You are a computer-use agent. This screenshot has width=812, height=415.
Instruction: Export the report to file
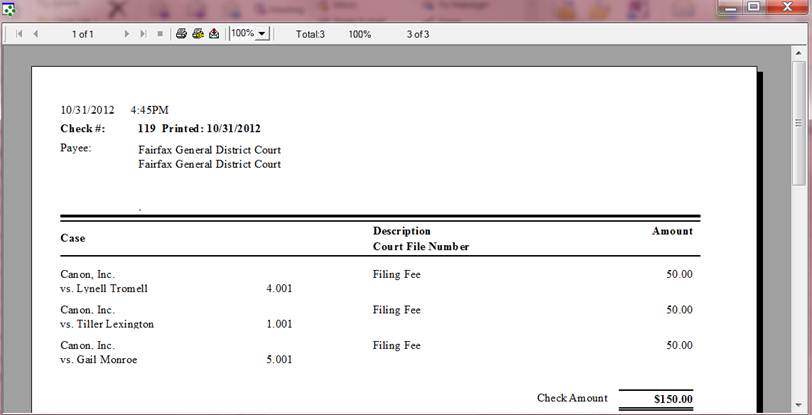(x=214, y=34)
